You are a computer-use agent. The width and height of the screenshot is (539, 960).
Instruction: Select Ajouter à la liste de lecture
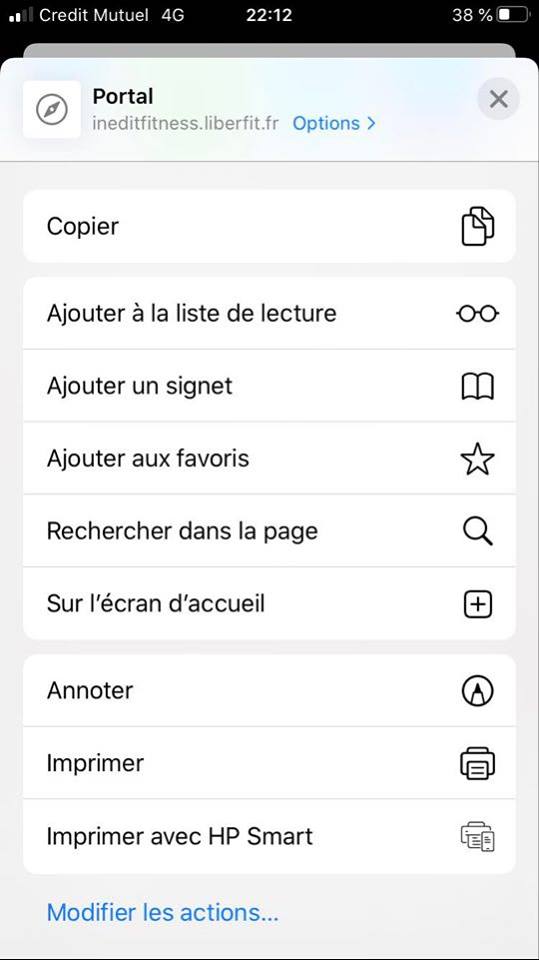coord(270,313)
